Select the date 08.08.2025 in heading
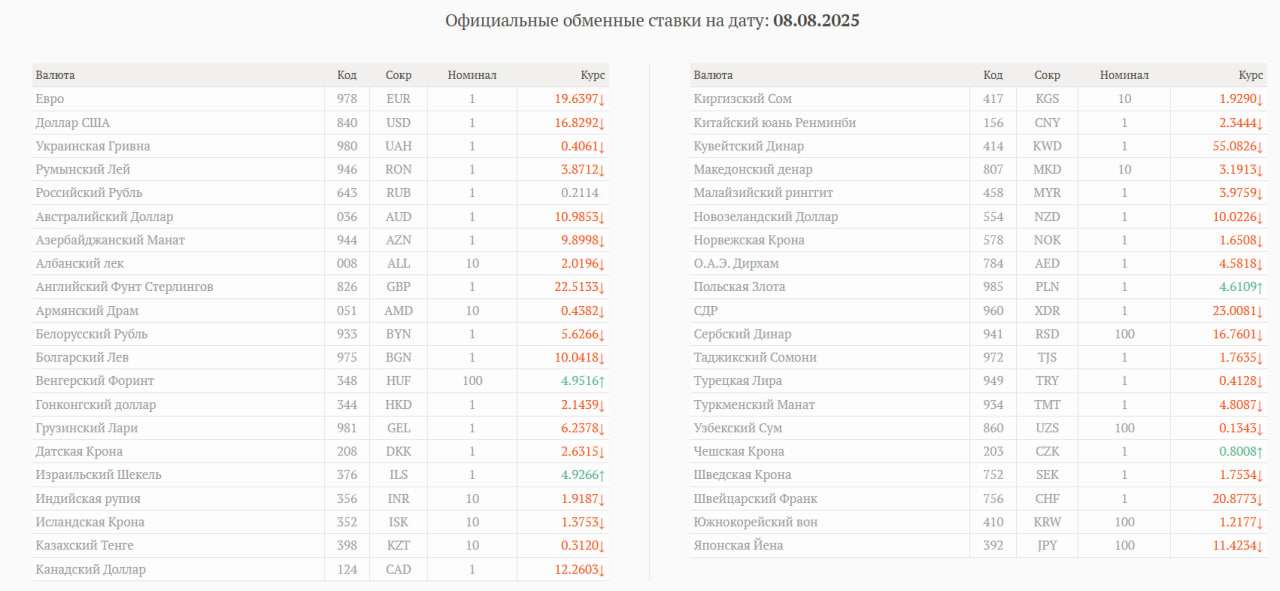The image size is (1280, 591). click(x=816, y=20)
